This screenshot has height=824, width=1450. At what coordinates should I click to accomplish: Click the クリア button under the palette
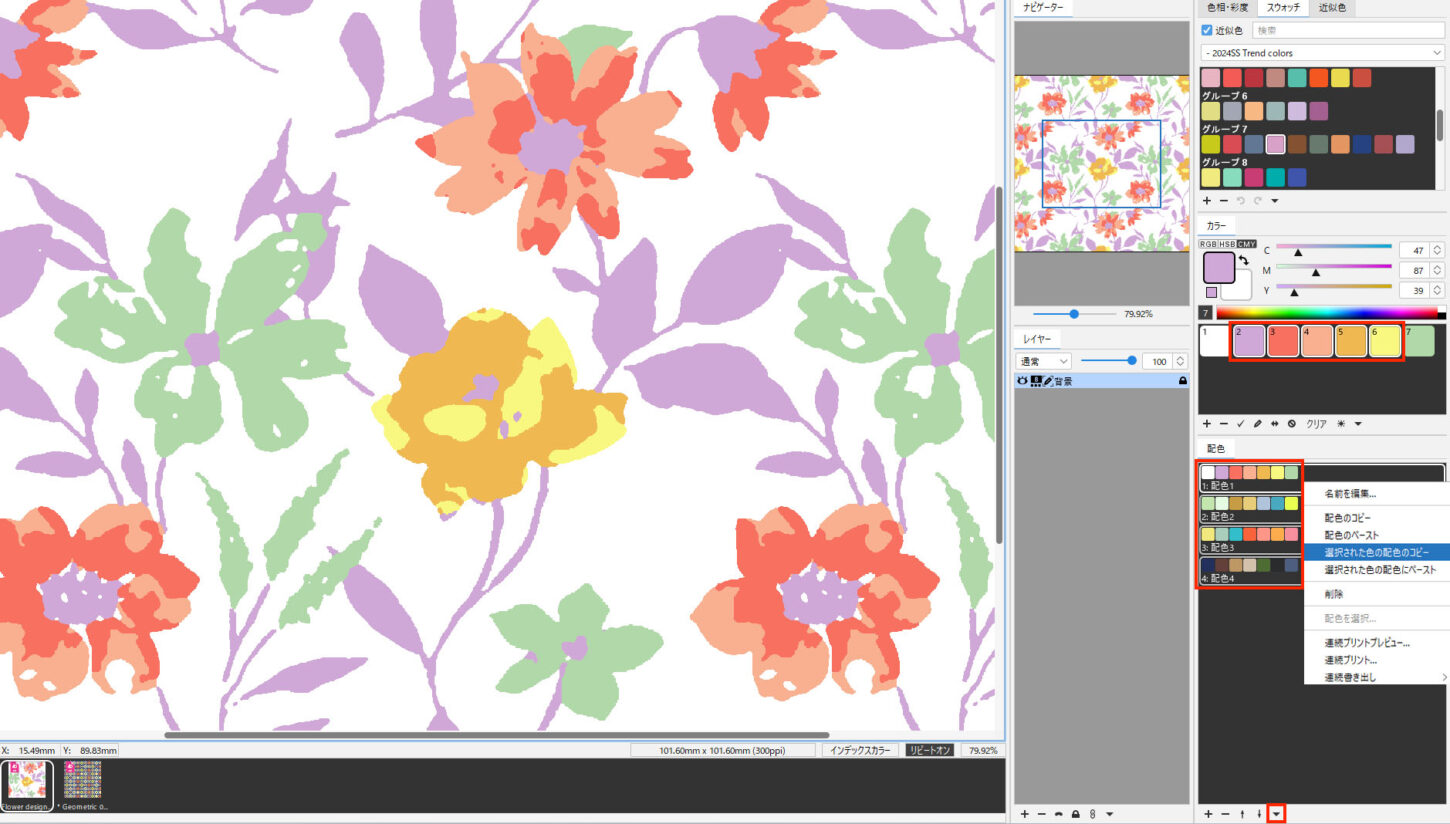point(1316,424)
